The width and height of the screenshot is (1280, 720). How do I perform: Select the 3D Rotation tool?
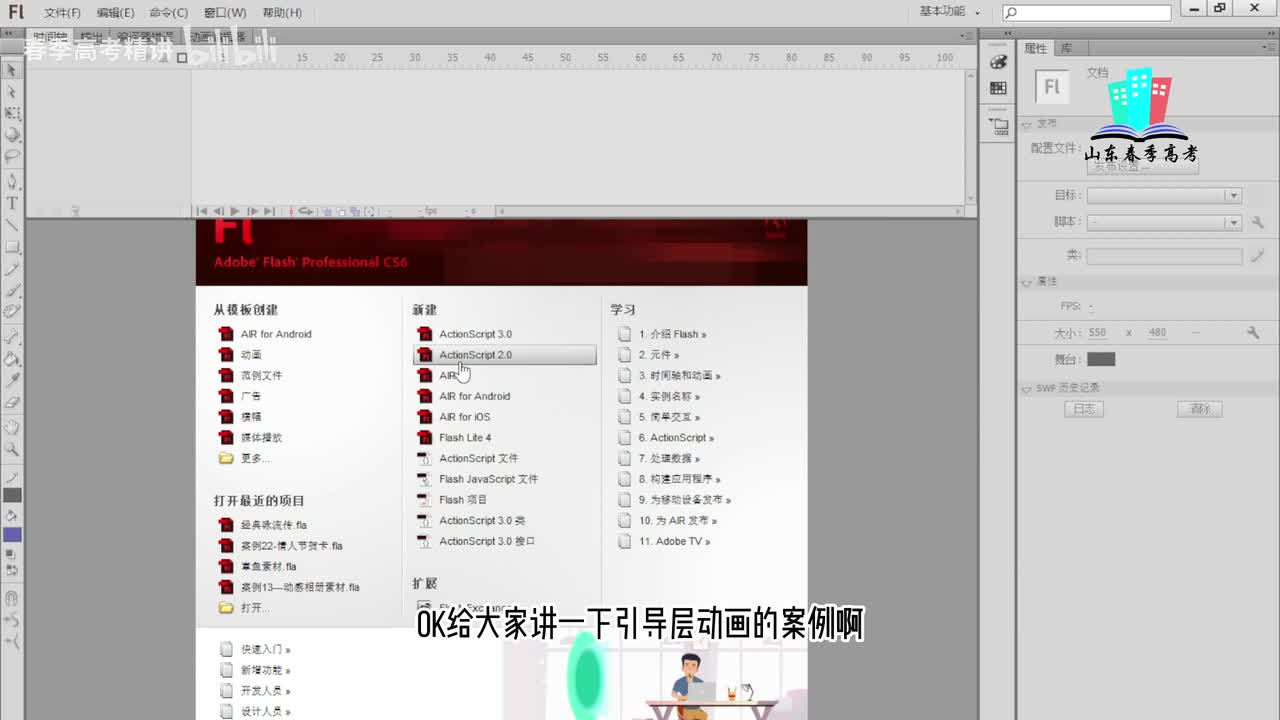point(12,134)
